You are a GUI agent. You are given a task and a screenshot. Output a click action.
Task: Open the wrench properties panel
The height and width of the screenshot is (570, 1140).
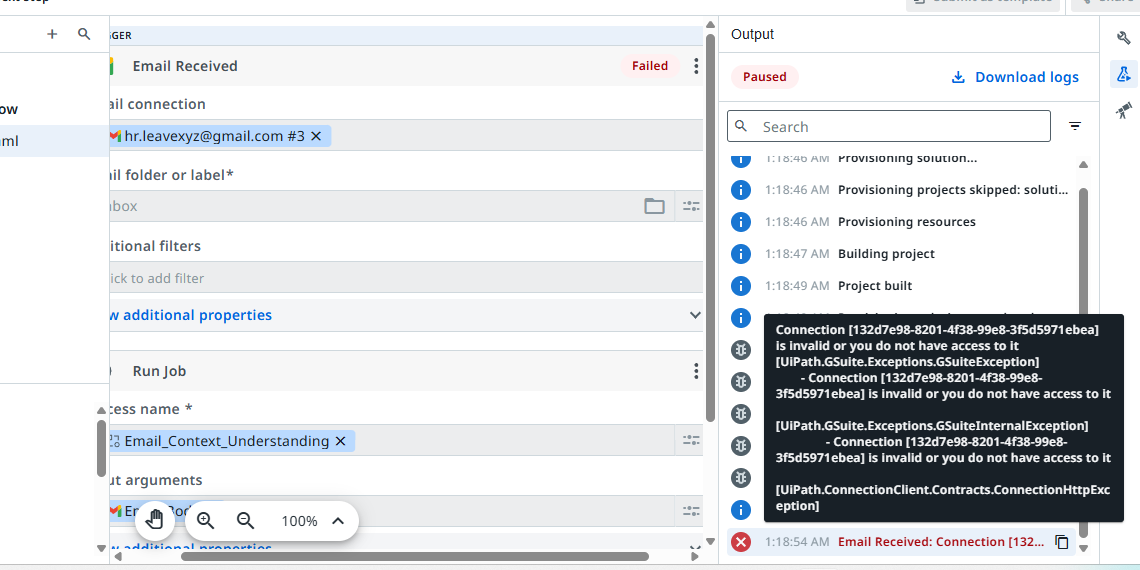coord(1124,38)
